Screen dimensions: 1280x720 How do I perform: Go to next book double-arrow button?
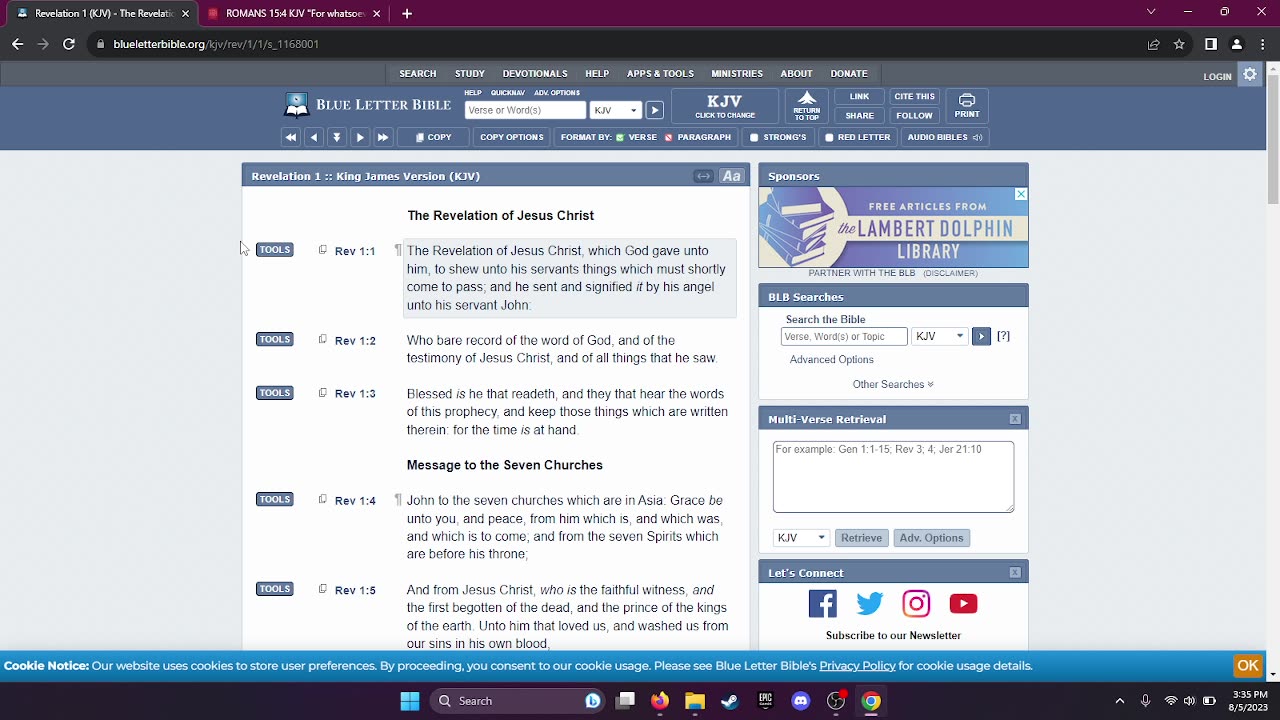pyautogui.click(x=383, y=137)
